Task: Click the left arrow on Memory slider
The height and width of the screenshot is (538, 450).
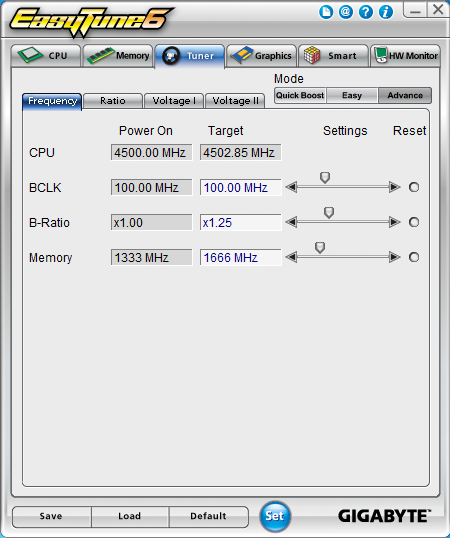Action: click(x=291, y=257)
